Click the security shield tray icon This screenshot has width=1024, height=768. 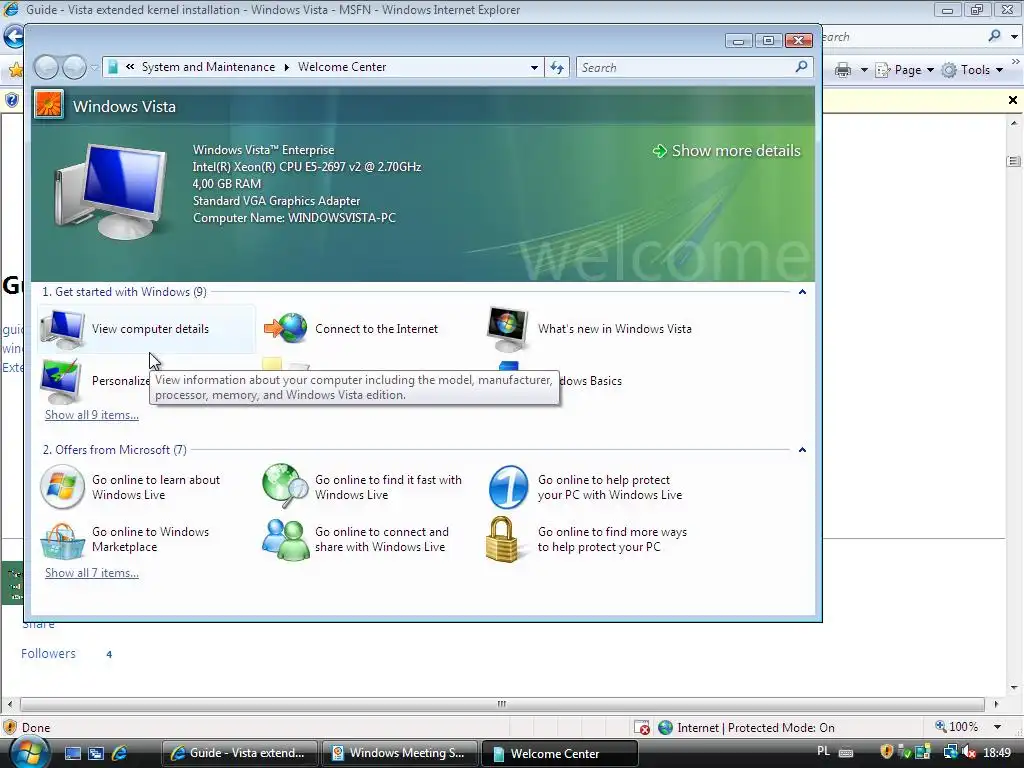[x=886, y=752]
